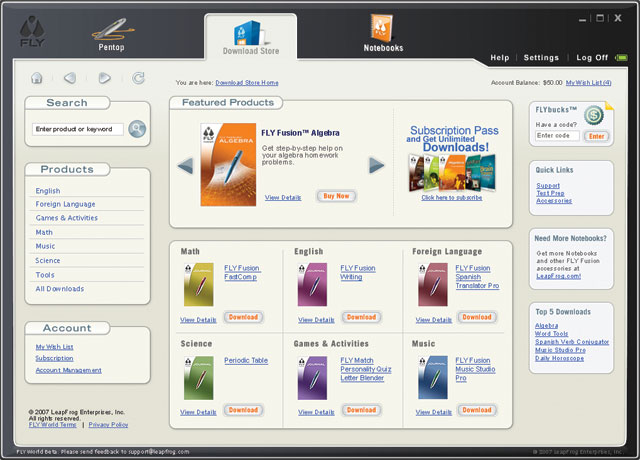Select Foreign Language in Products list
Viewport: 640px width, 460px height.
[65, 204]
